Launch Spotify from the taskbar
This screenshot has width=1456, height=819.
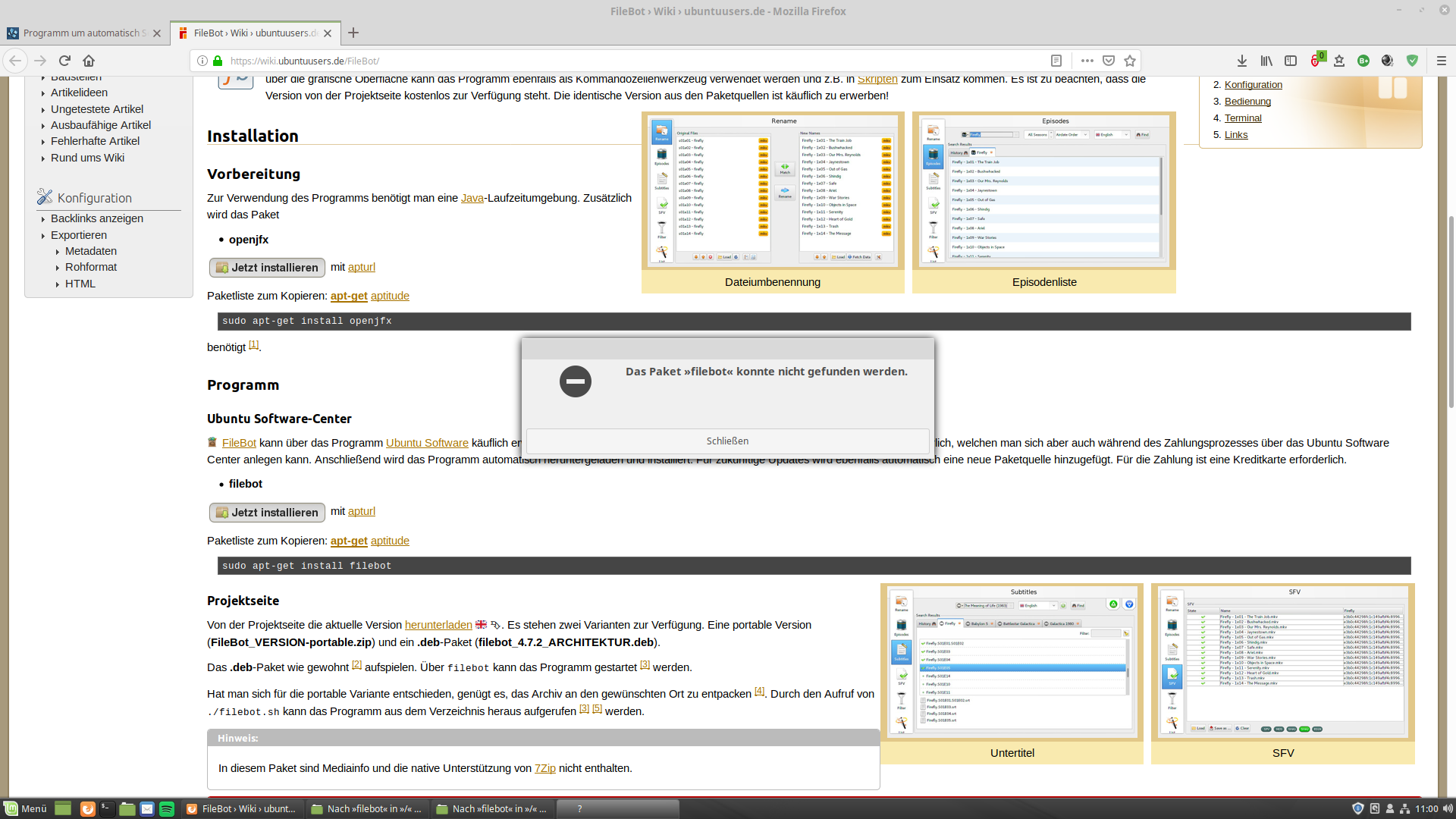pyautogui.click(x=167, y=808)
